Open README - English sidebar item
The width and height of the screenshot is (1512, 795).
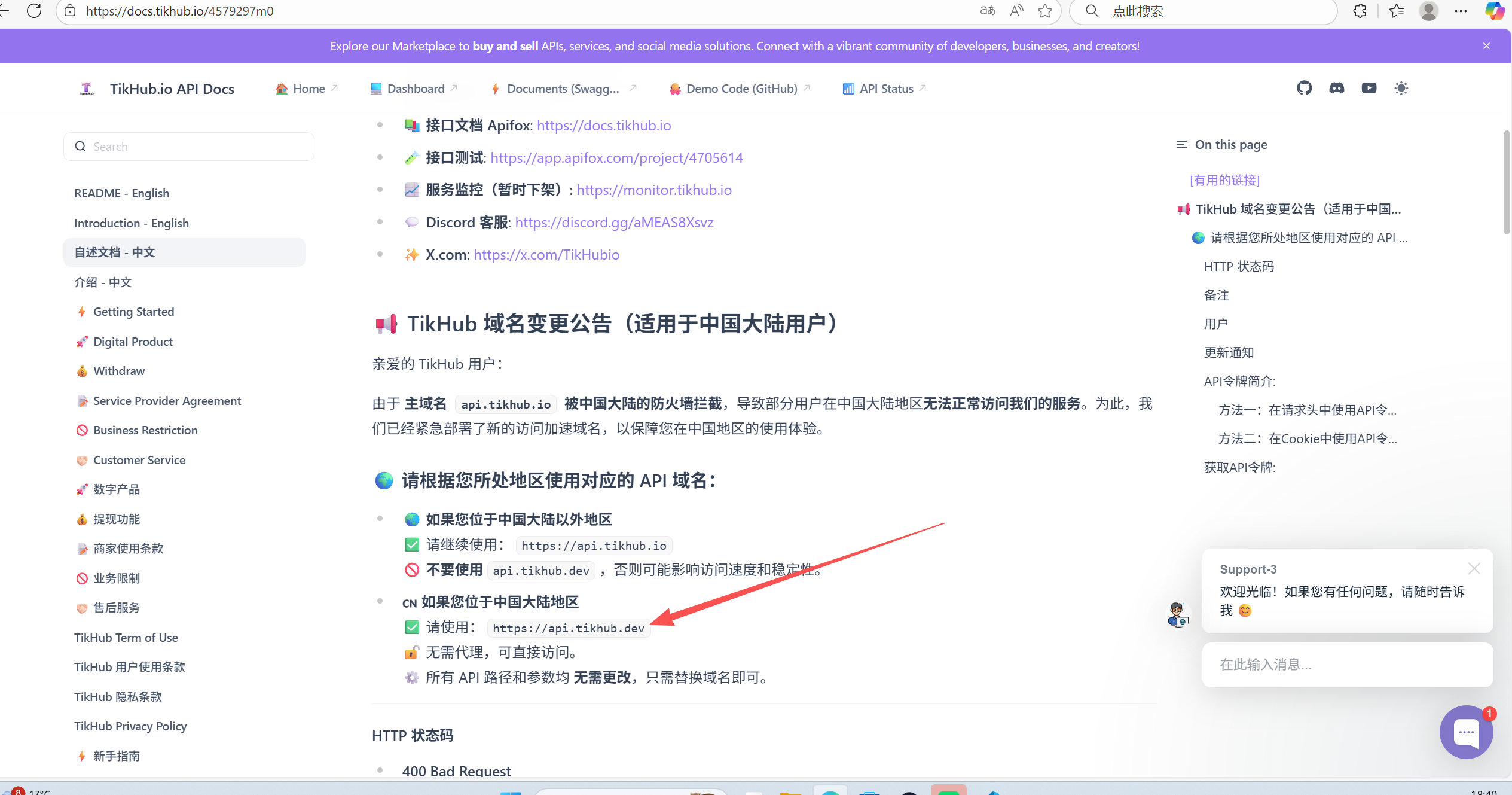point(121,193)
